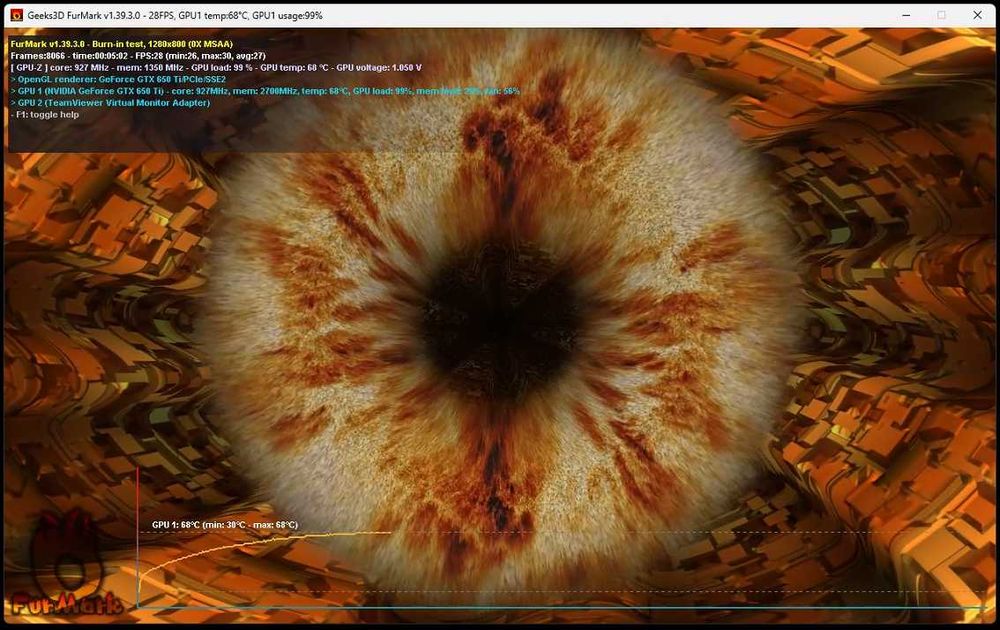The image size is (1000, 630).
Task: Click the dark center of the furry donut
Action: click(x=502, y=321)
